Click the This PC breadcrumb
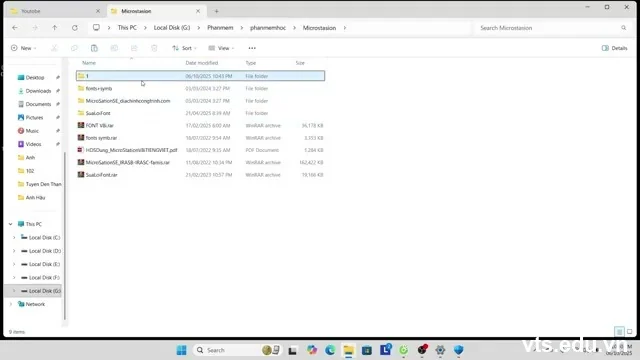This screenshot has width=640, height=360. [x=127, y=28]
